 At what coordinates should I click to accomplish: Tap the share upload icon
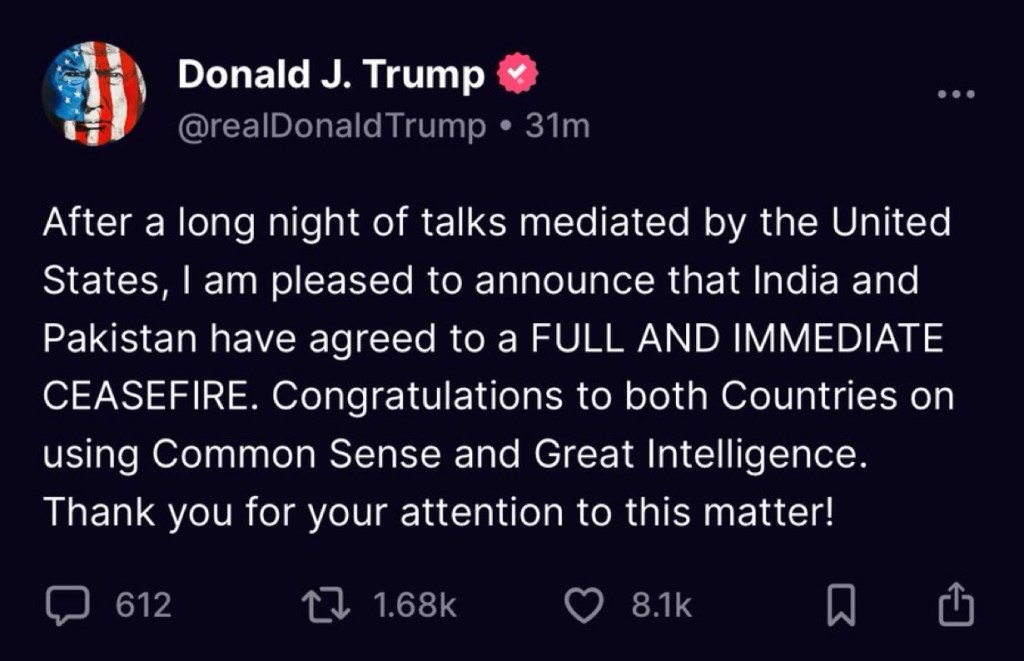957,605
